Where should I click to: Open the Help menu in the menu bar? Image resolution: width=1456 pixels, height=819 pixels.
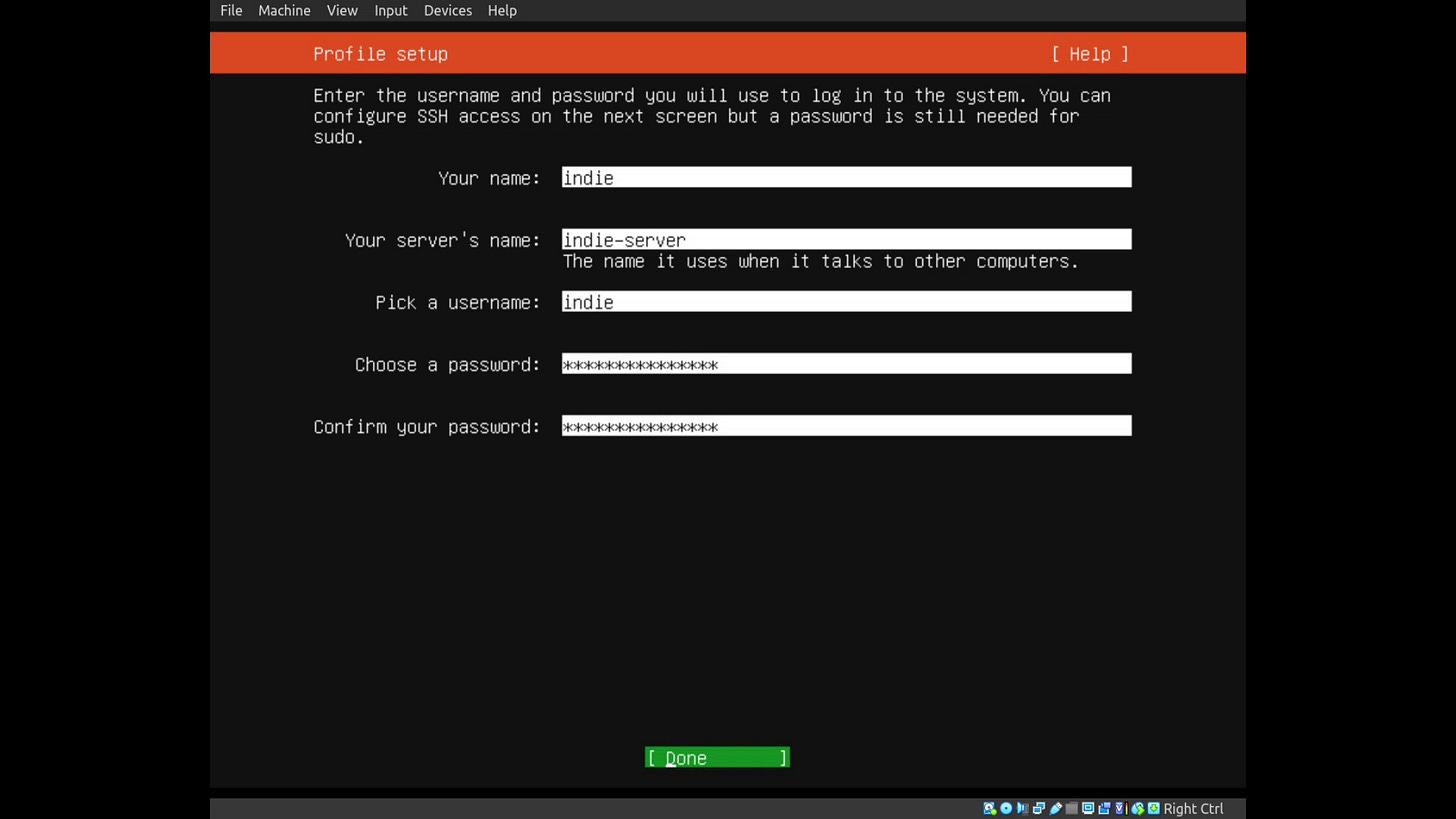(x=502, y=10)
